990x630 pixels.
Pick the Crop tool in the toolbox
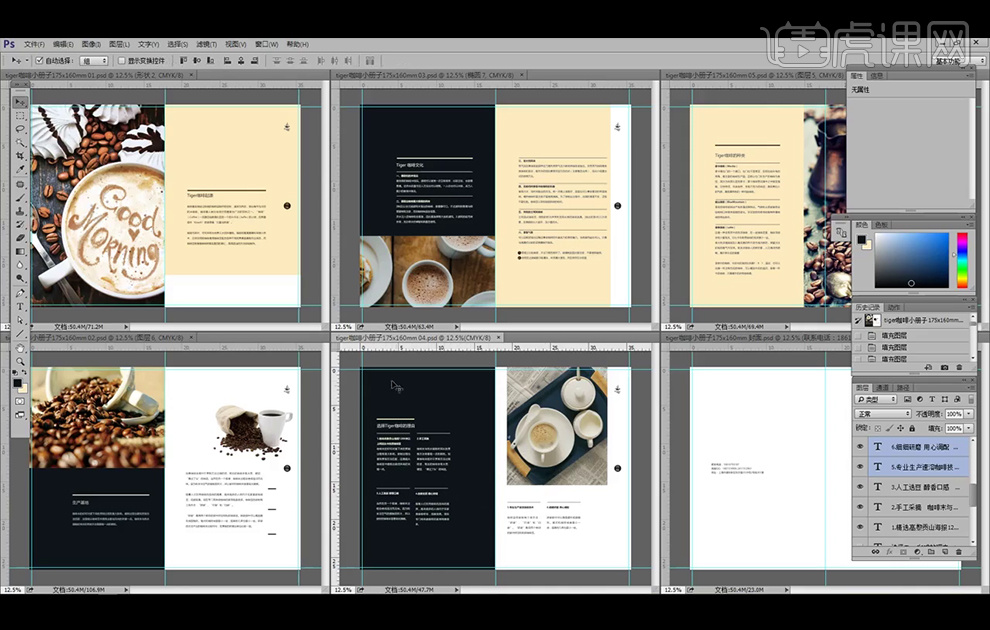[x=20, y=156]
